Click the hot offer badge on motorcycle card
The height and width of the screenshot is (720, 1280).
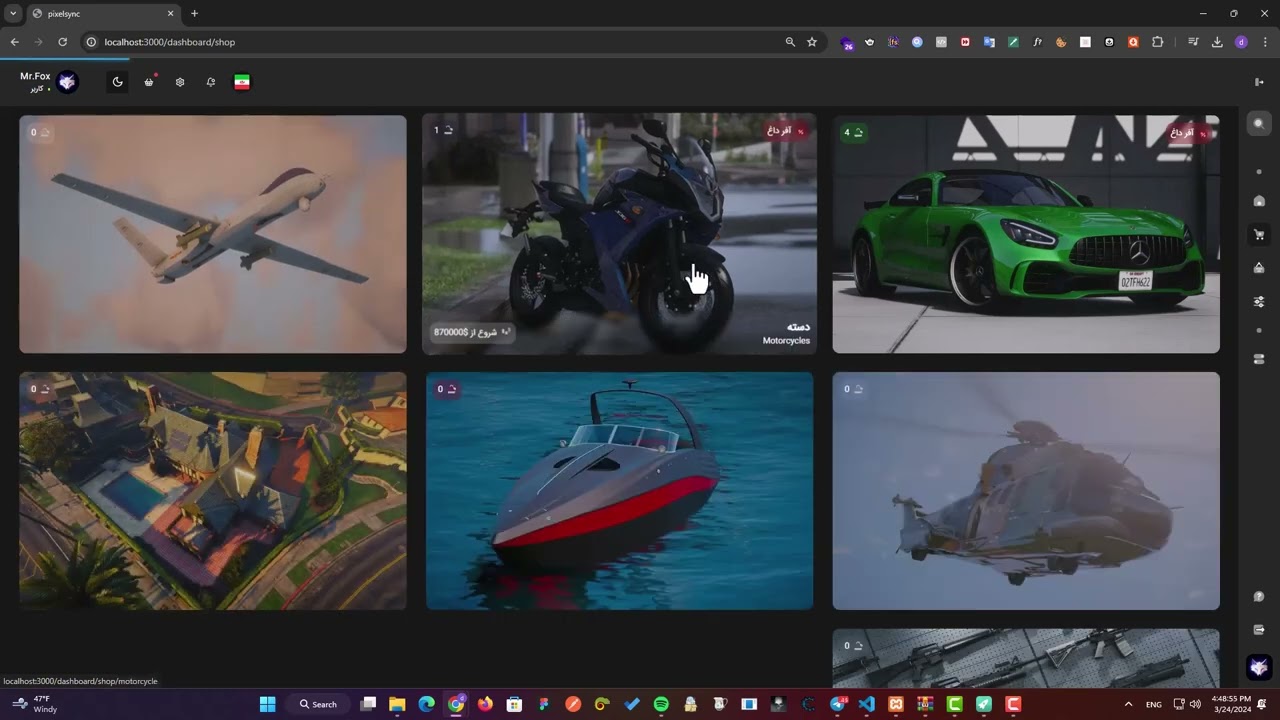click(786, 131)
